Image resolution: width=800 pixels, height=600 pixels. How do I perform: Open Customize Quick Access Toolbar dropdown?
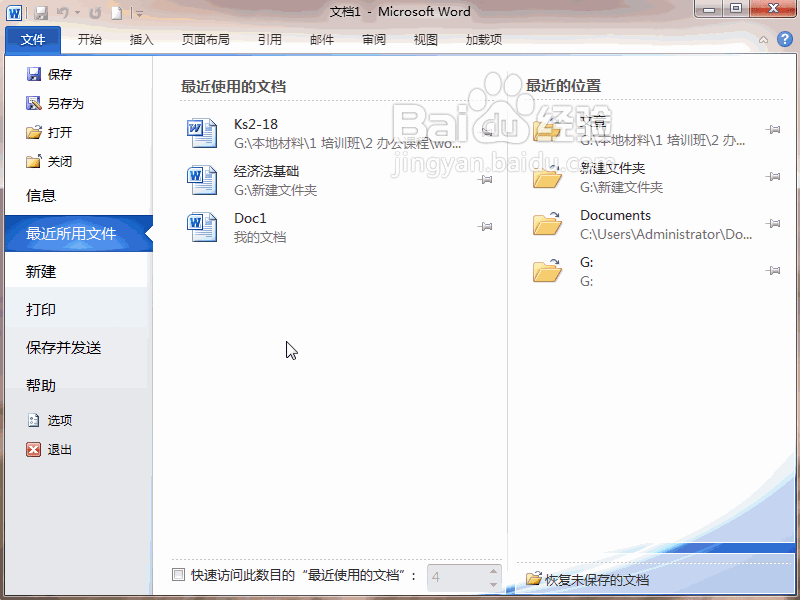click(x=139, y=14)
